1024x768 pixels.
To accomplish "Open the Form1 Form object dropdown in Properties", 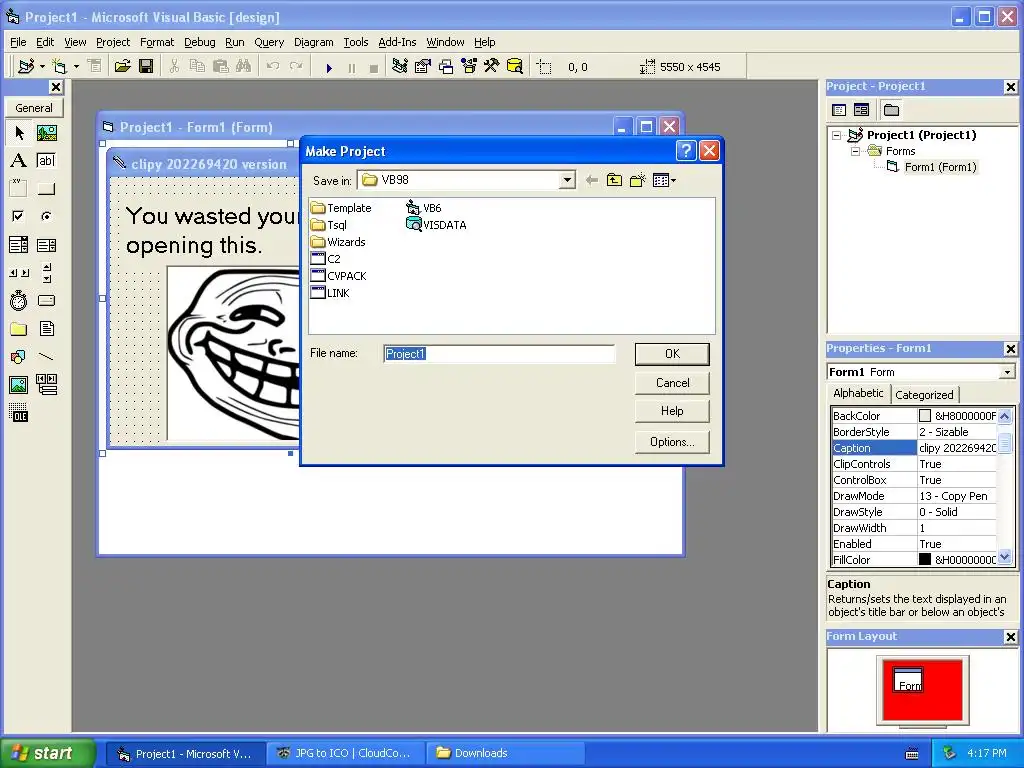I will click(1007, 372).
